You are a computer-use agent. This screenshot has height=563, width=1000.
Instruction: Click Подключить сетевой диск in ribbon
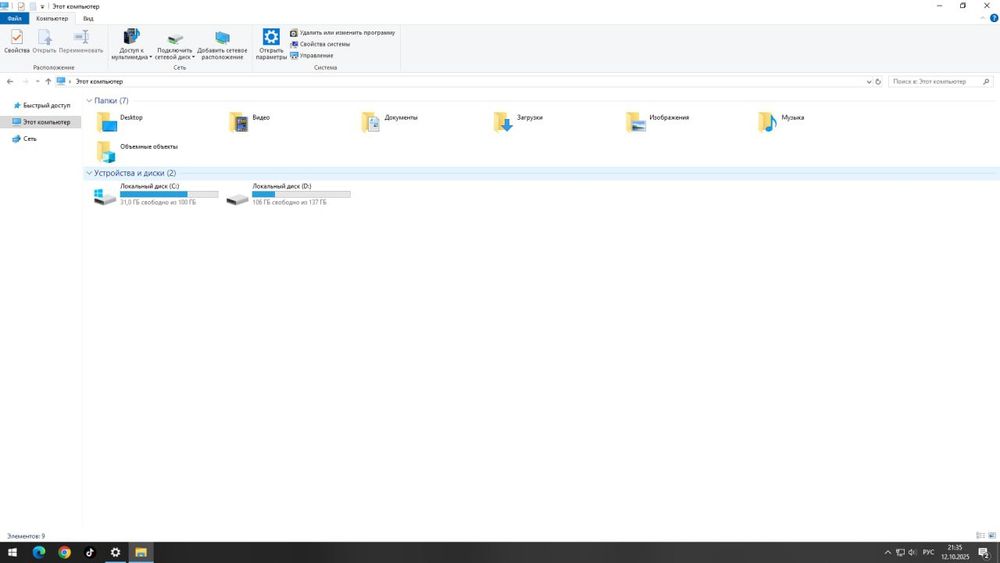pyautogui.click(x=175, y=45)
